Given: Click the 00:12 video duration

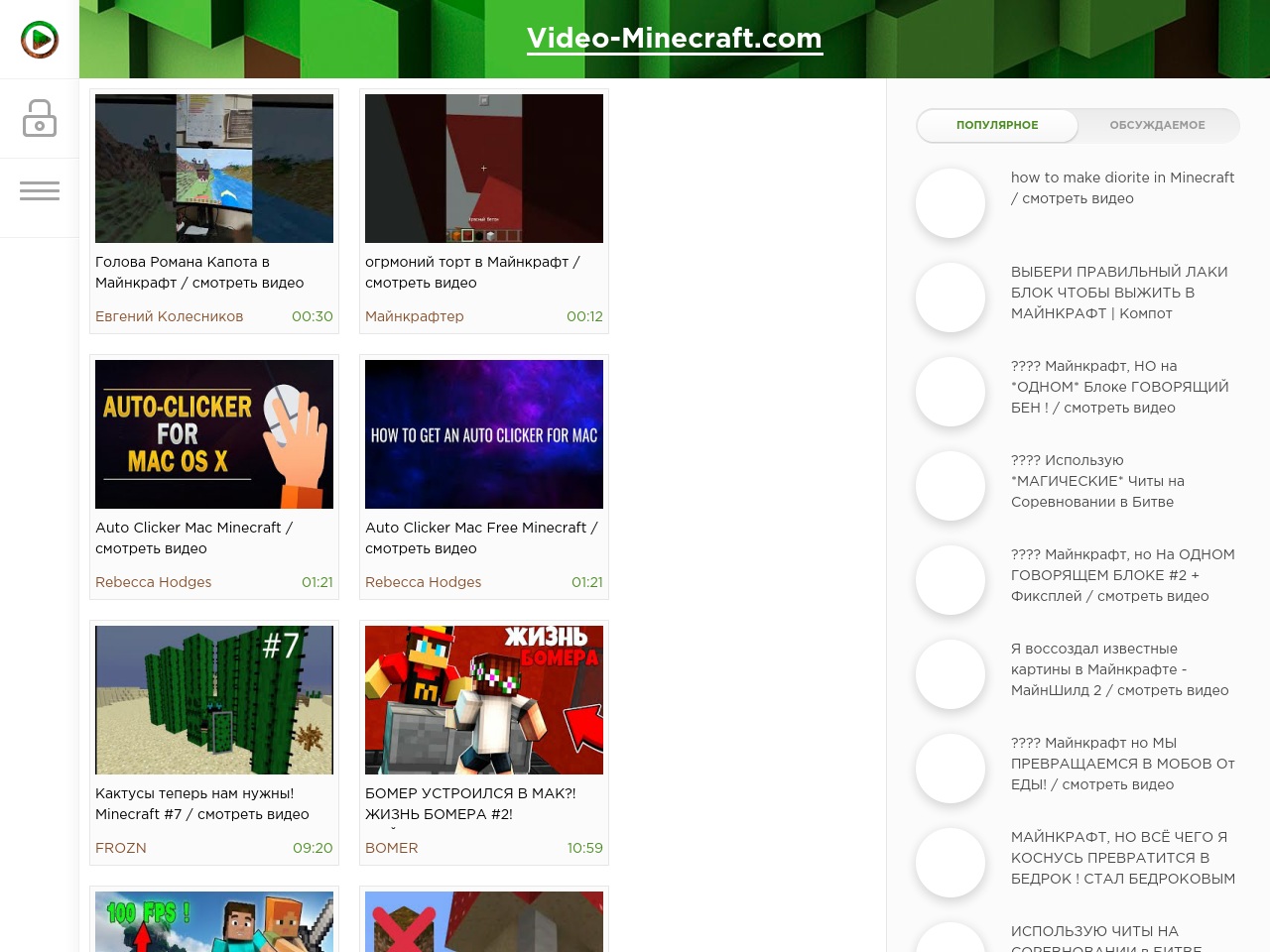Looking at the screenshot, I should 584,316.
